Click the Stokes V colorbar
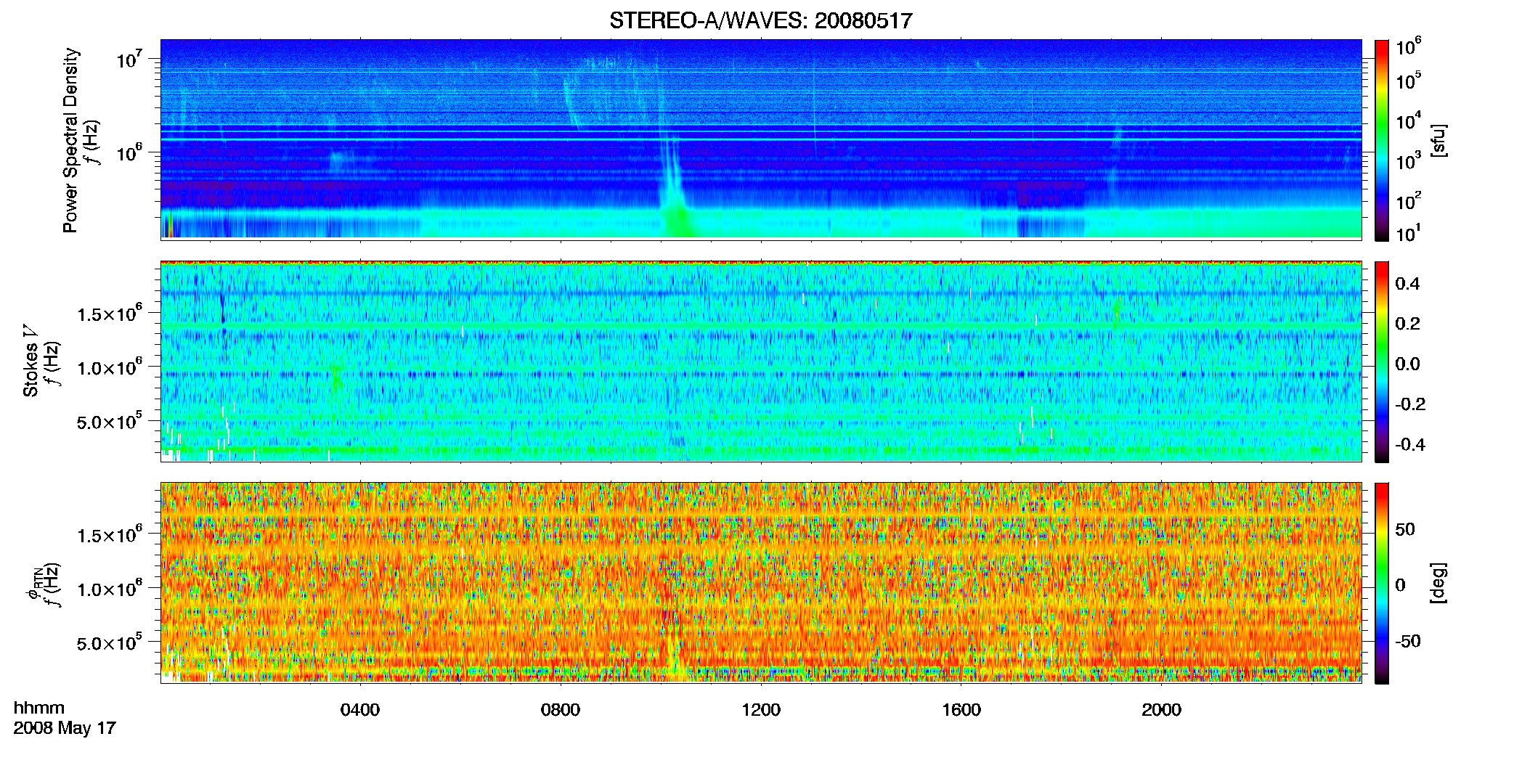 (x=1381, y=362)
